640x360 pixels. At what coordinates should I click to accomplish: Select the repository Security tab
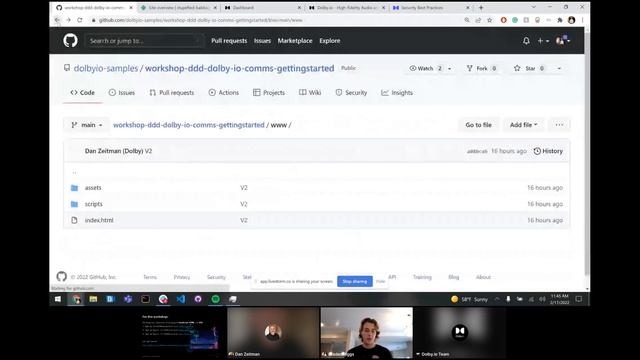point(351,93)
